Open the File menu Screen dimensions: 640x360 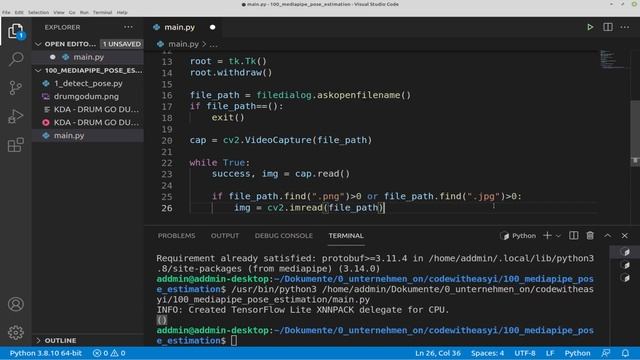pos(6,12)
